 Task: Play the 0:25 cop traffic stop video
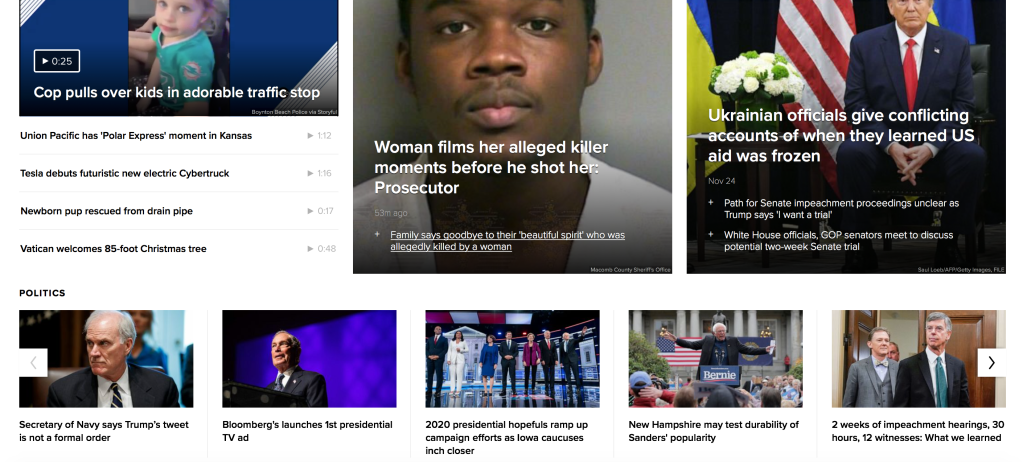56,61
